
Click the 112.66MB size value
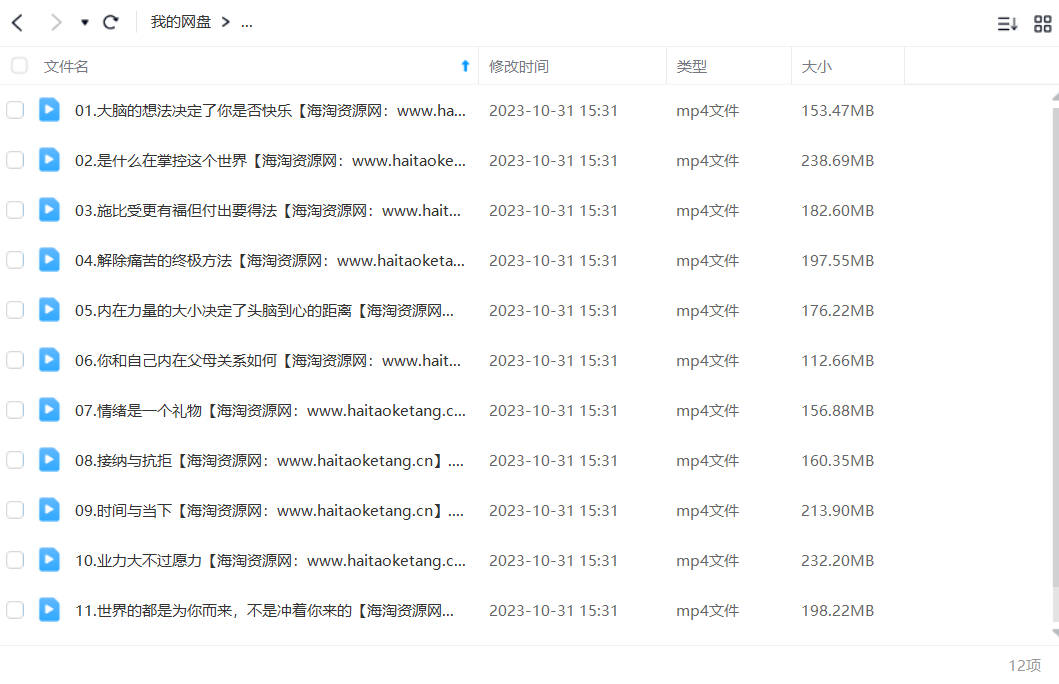click(x=837, y=361)
